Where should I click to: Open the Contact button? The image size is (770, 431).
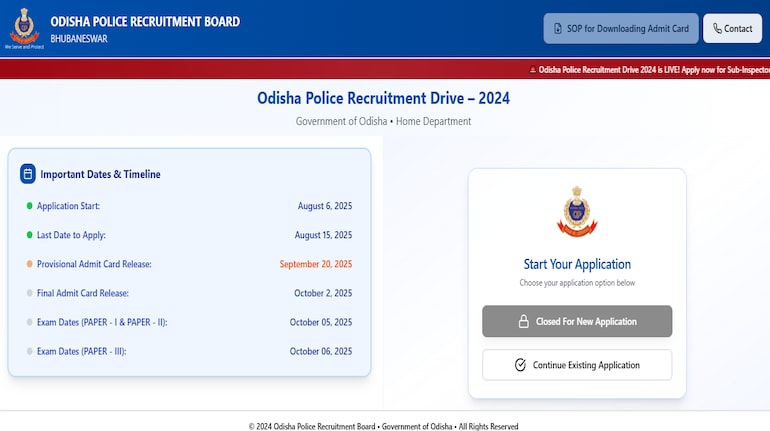pyautogui.click(x=732, y=28)
